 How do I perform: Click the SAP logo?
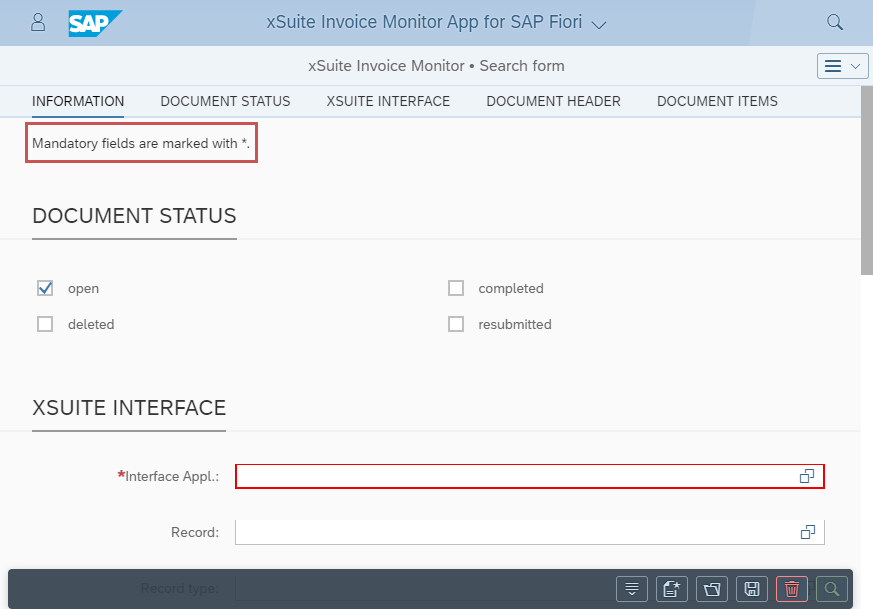coord(95,22)
